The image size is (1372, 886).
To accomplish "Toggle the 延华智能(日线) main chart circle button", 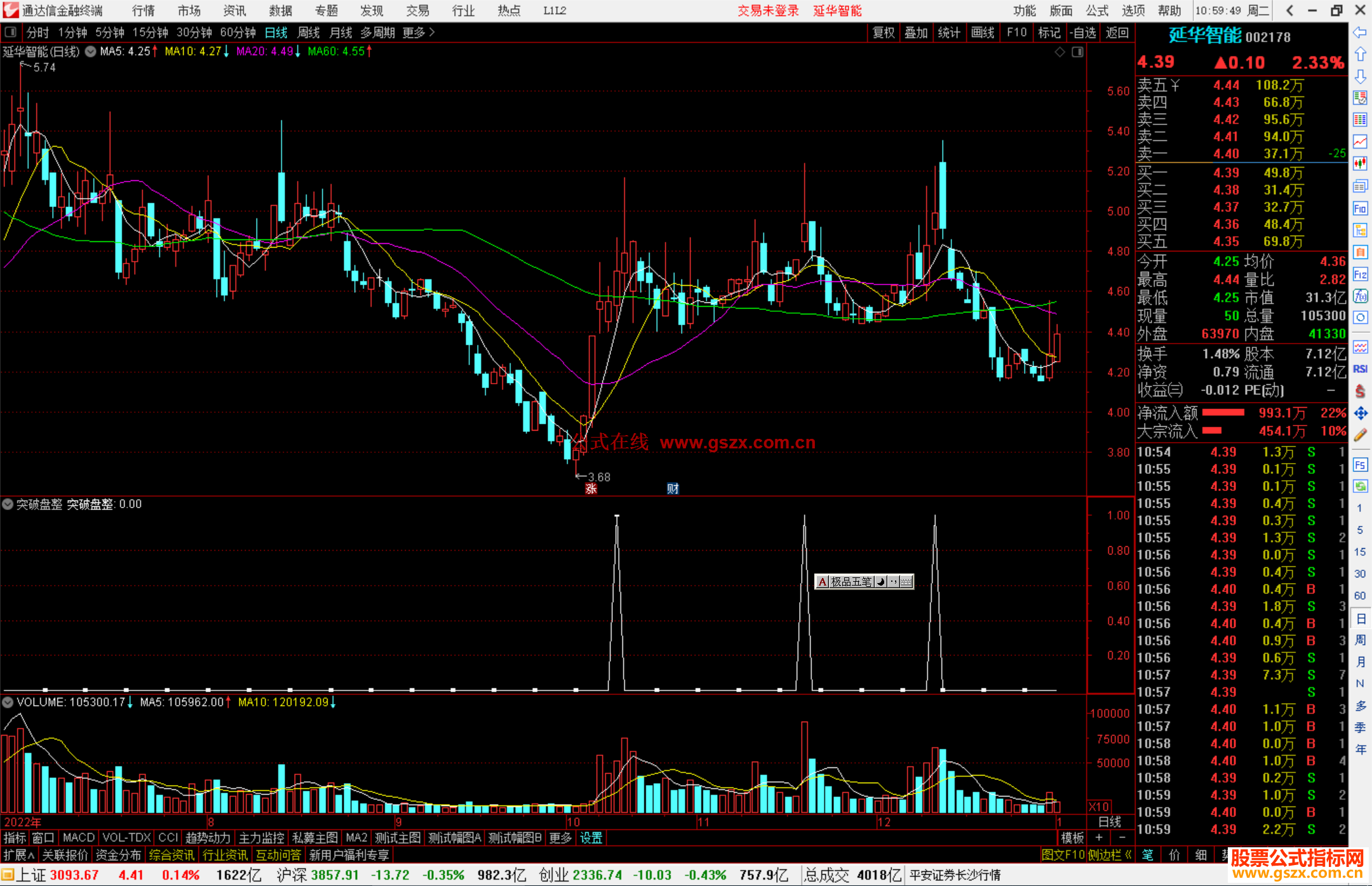I will click(91, 51).
